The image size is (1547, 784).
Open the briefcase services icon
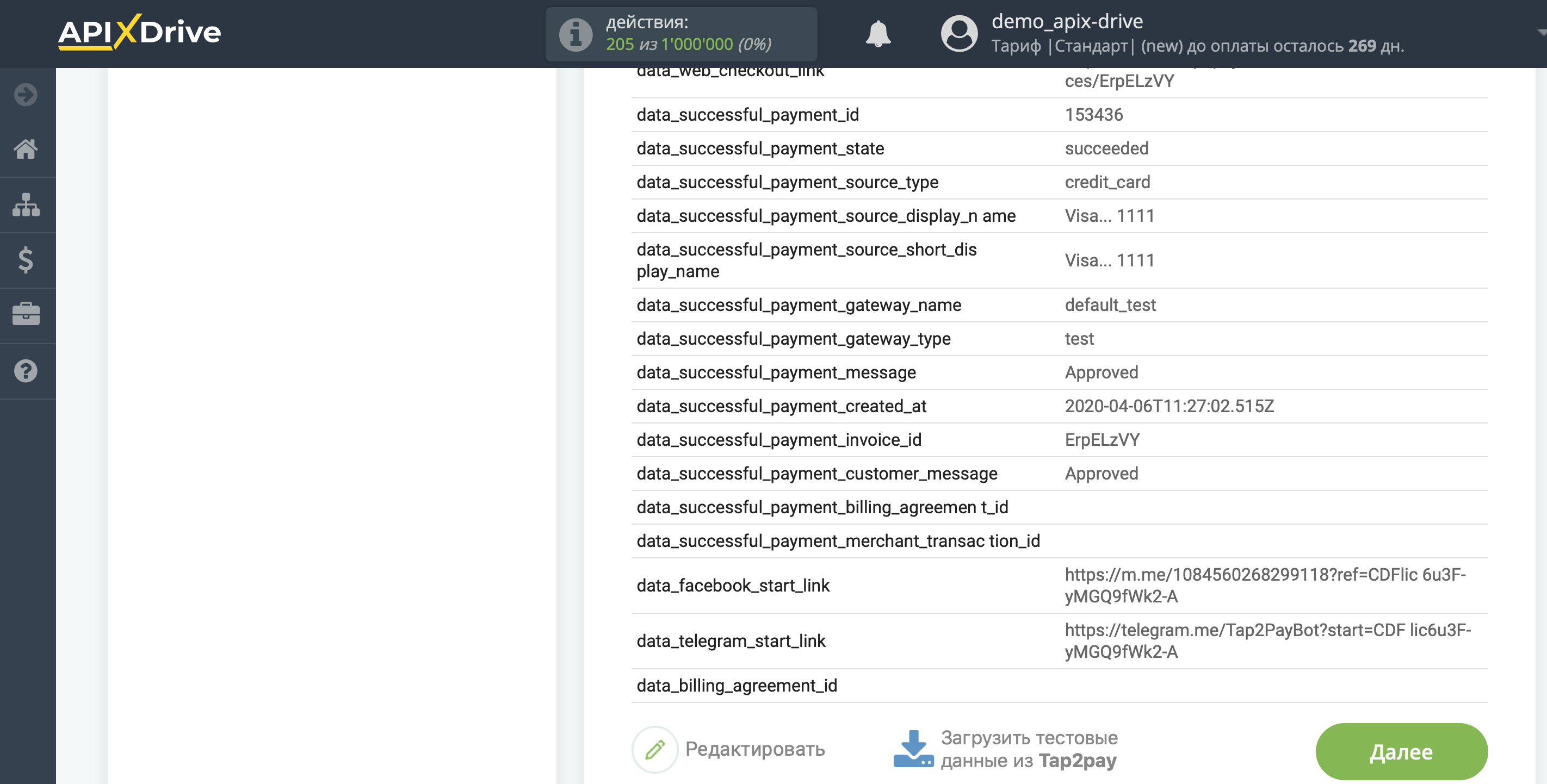[26, 314]
